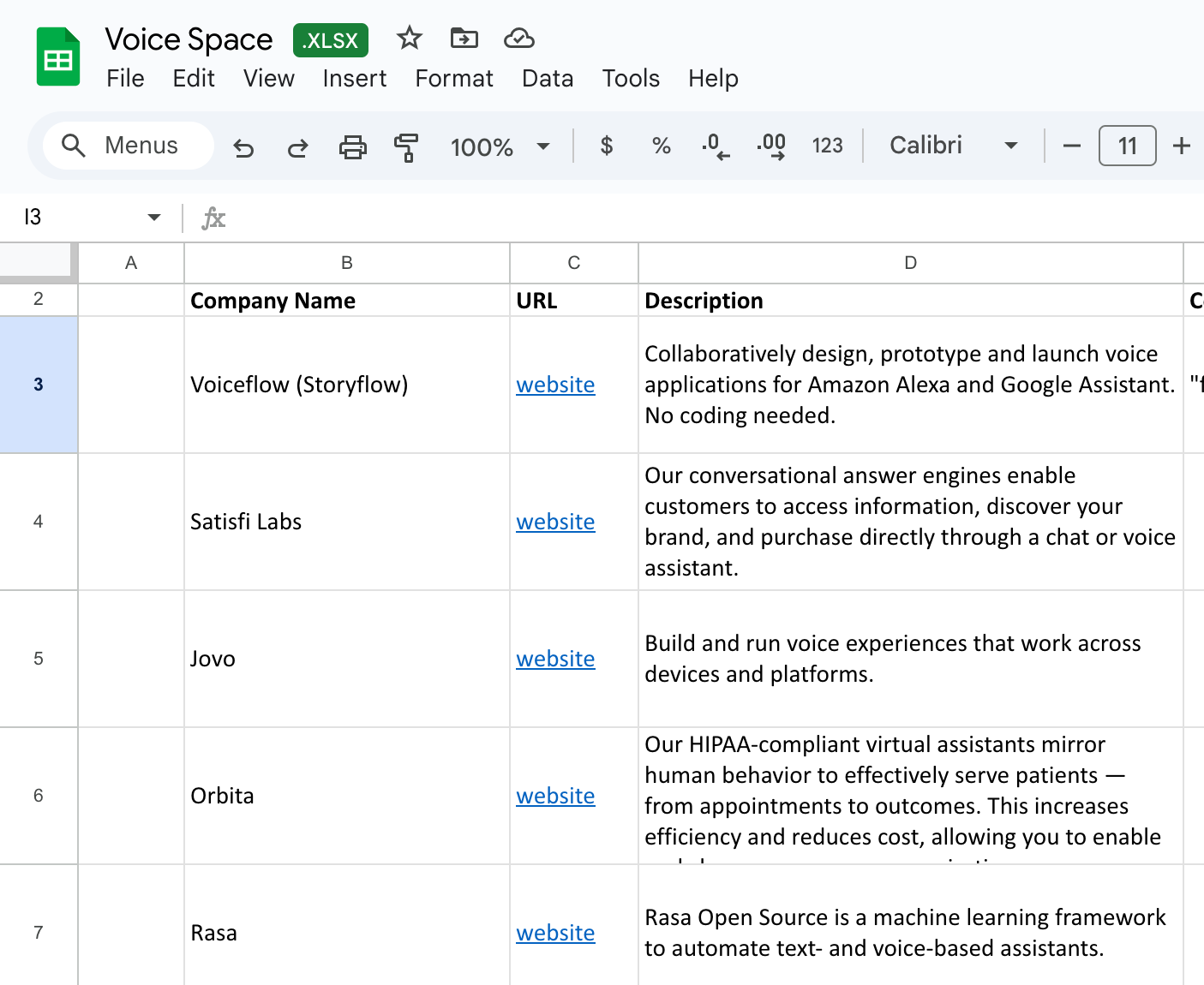Select the Company Name header cell

[347, 301]
